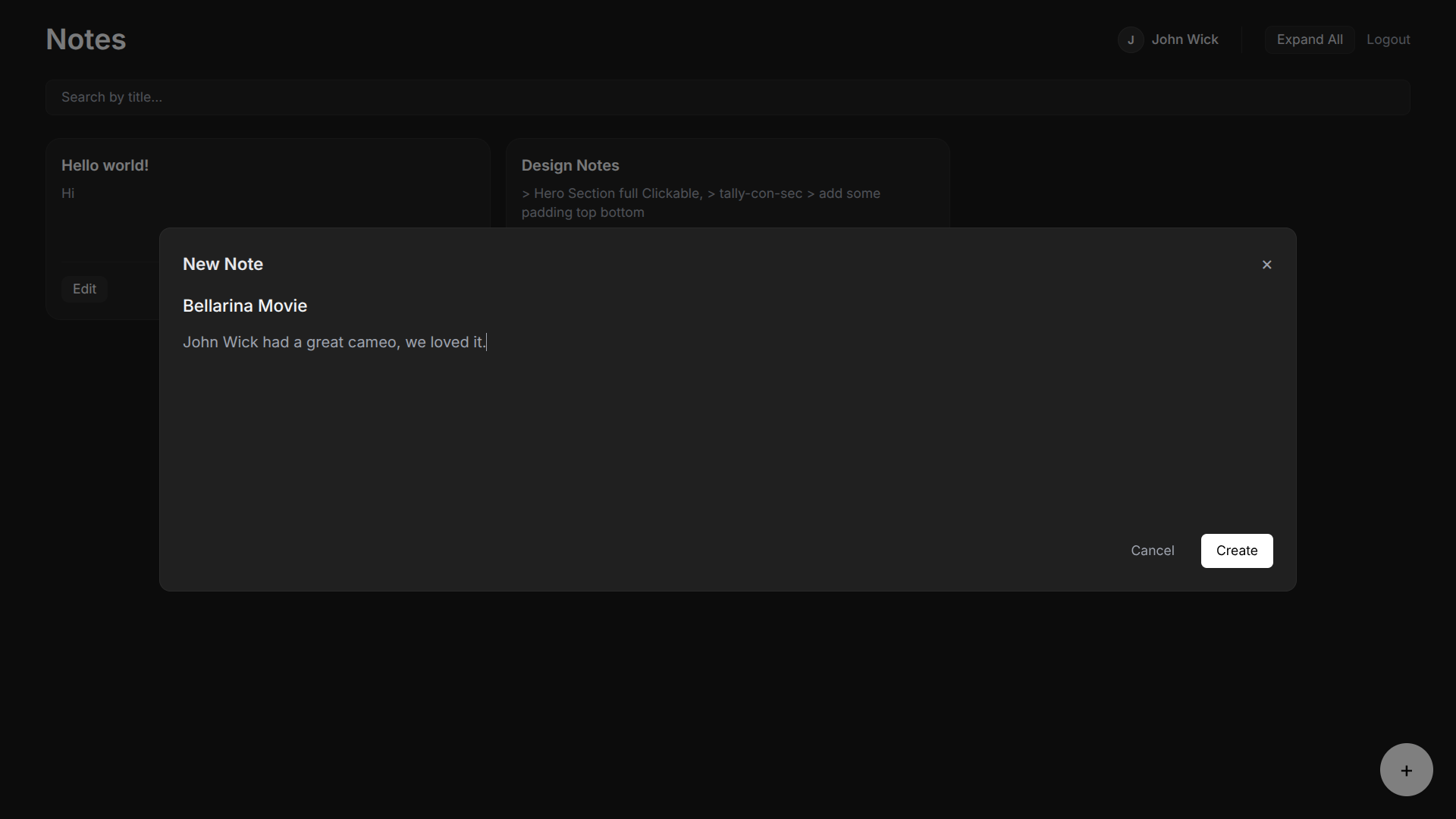The image size is (1456, 819).
Task: Close the New Note dialog with X
Action: (x=1266, y=265)
